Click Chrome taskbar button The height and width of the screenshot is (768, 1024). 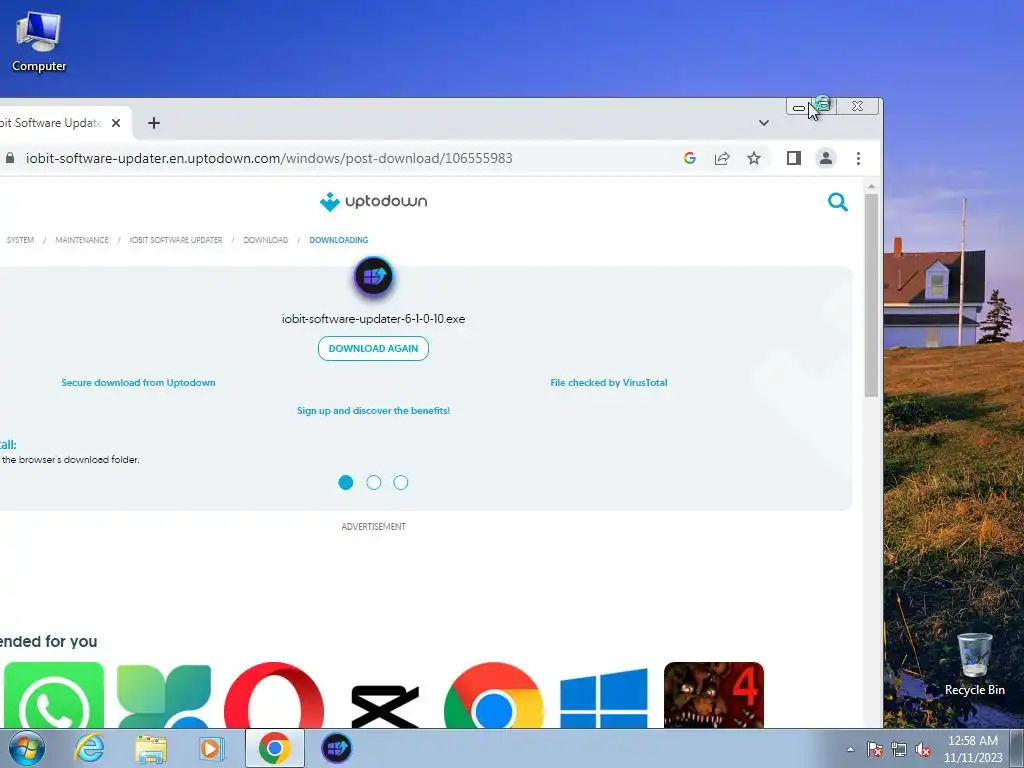[274, 748]
